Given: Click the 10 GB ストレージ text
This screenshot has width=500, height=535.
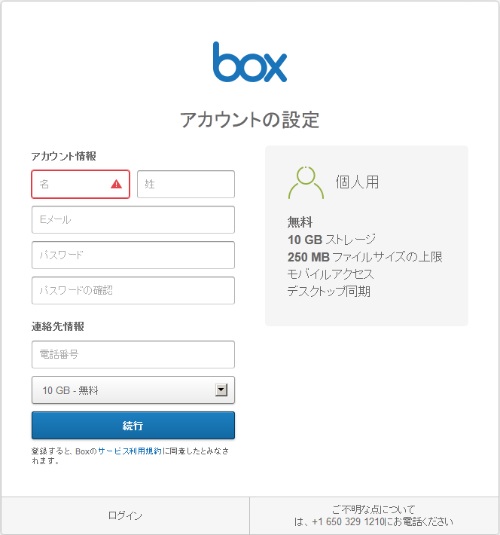Looking at the screenshot, I should pyautogui.click(x=331, y=240).
